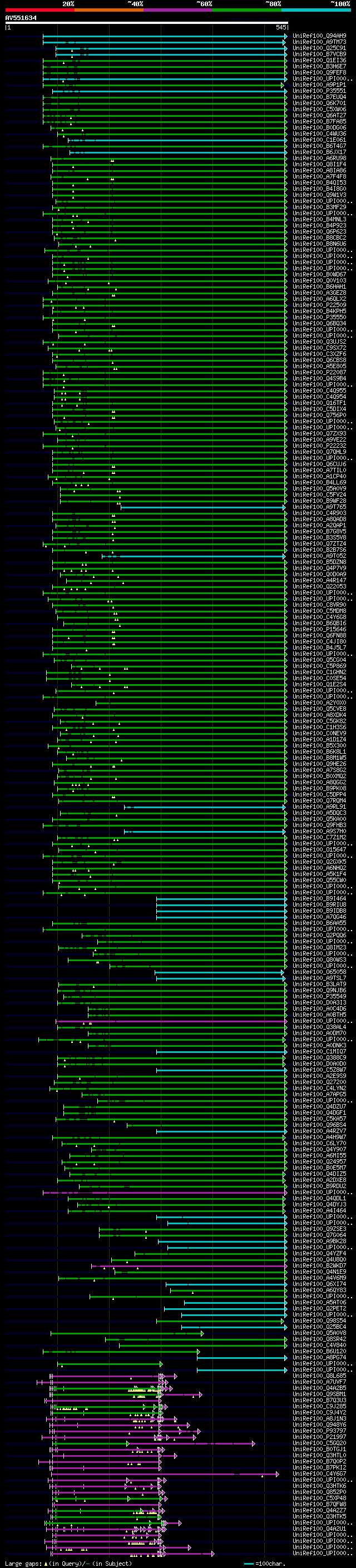The image size is (356, 1568).
Task: Select the UniRef100_Q9FEF8 label
Action: [319, 72]
